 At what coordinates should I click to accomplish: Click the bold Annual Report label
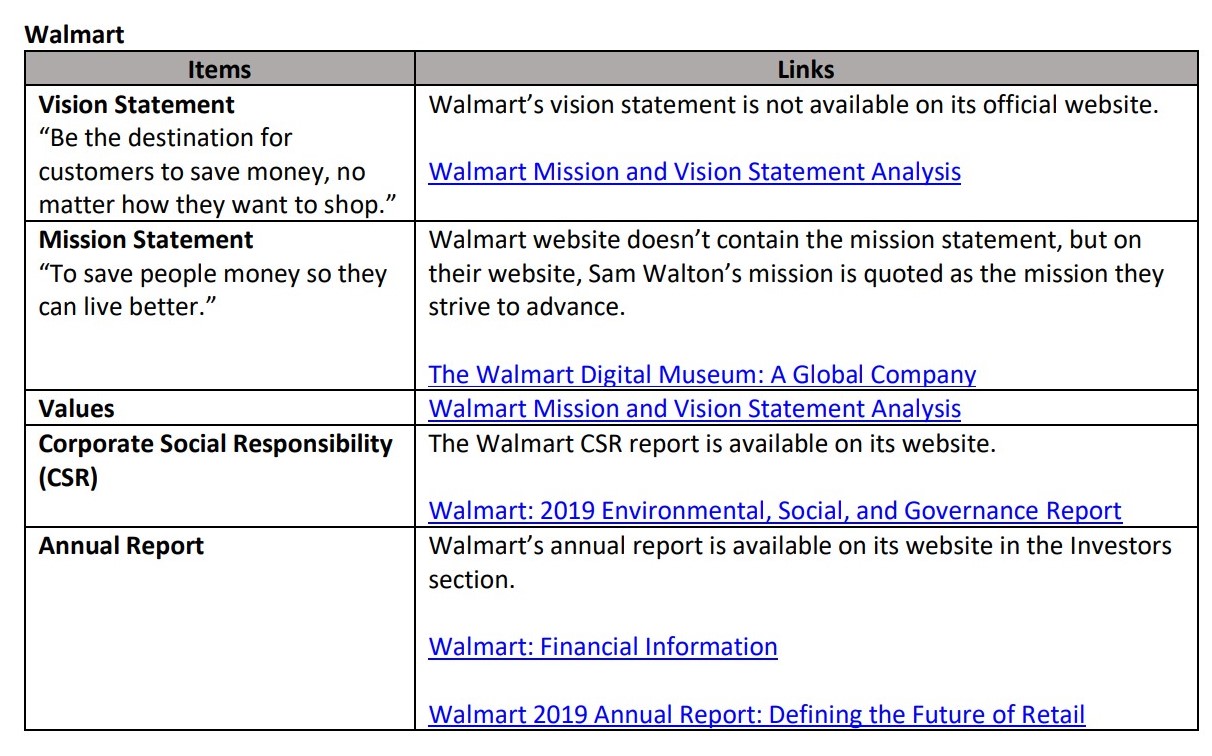tap(121, 546)
